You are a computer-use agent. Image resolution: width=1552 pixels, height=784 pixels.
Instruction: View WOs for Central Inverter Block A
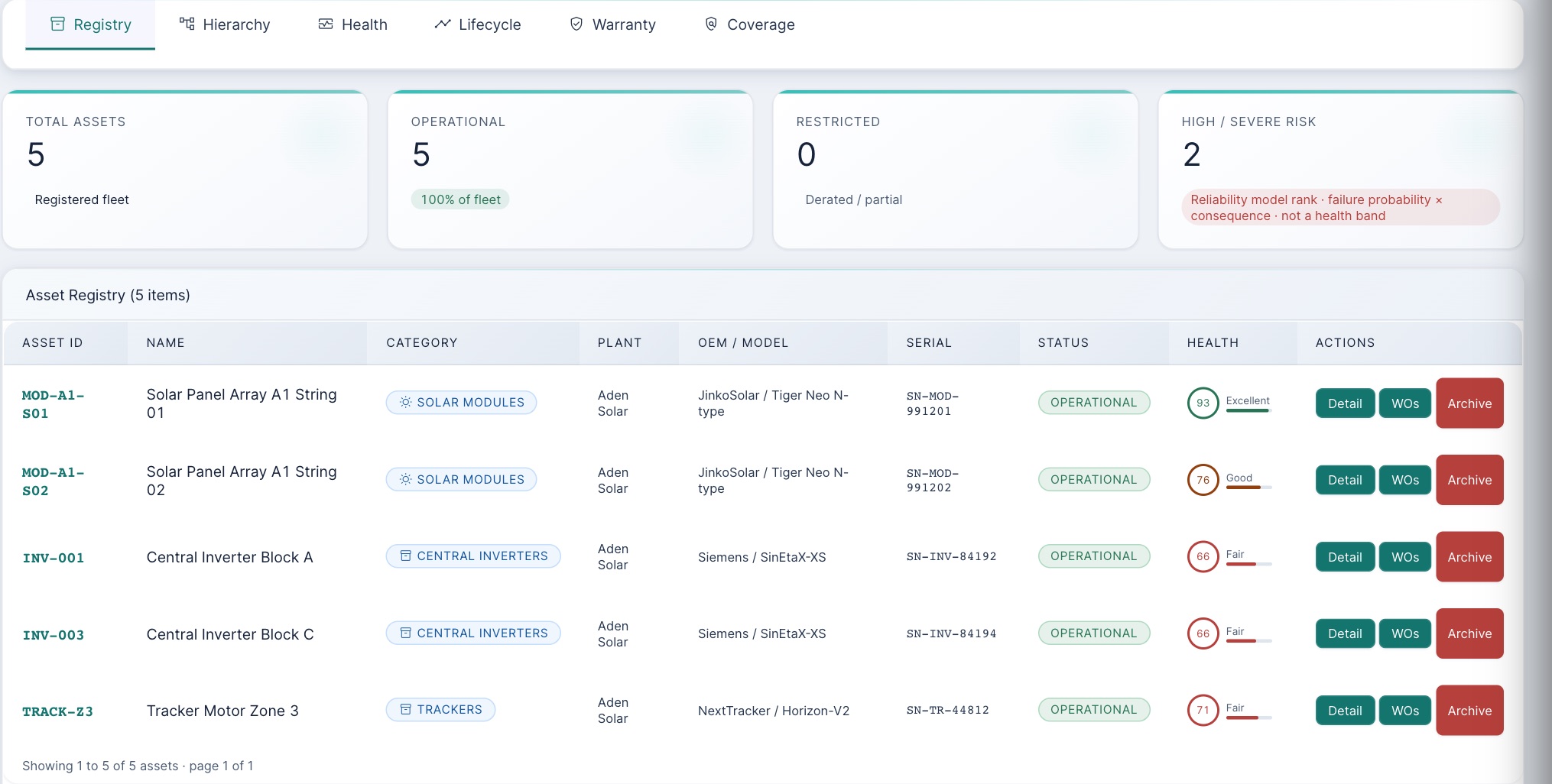1404,557
